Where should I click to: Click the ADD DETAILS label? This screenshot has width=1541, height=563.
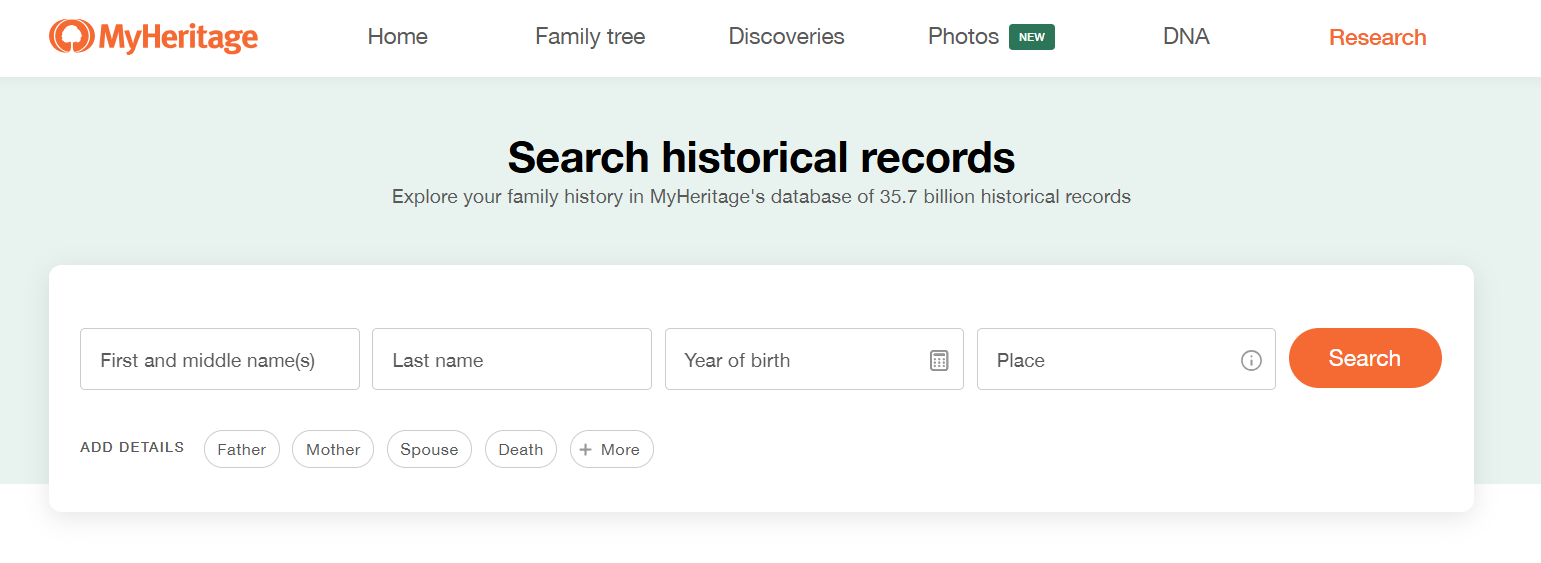click(132, 447)
